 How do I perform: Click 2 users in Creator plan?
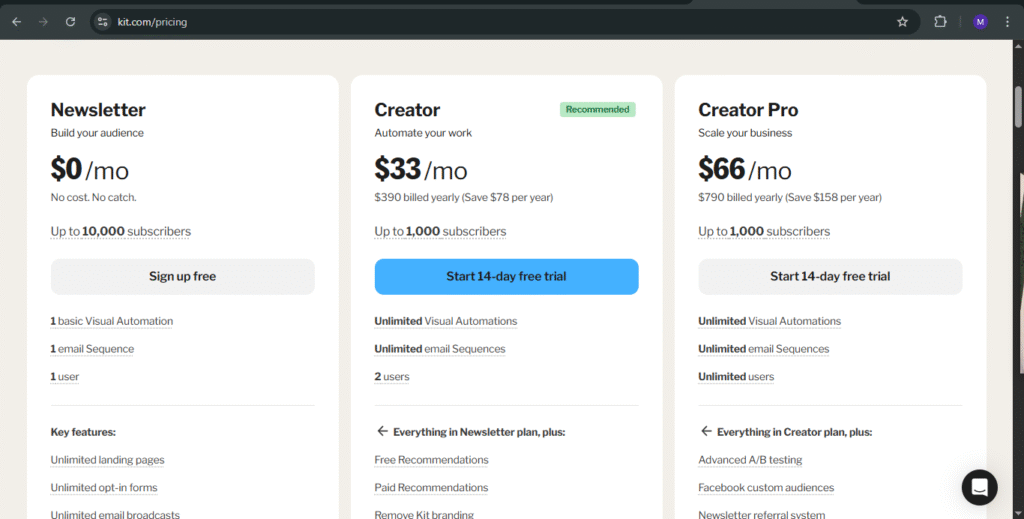tap(392, 377)
